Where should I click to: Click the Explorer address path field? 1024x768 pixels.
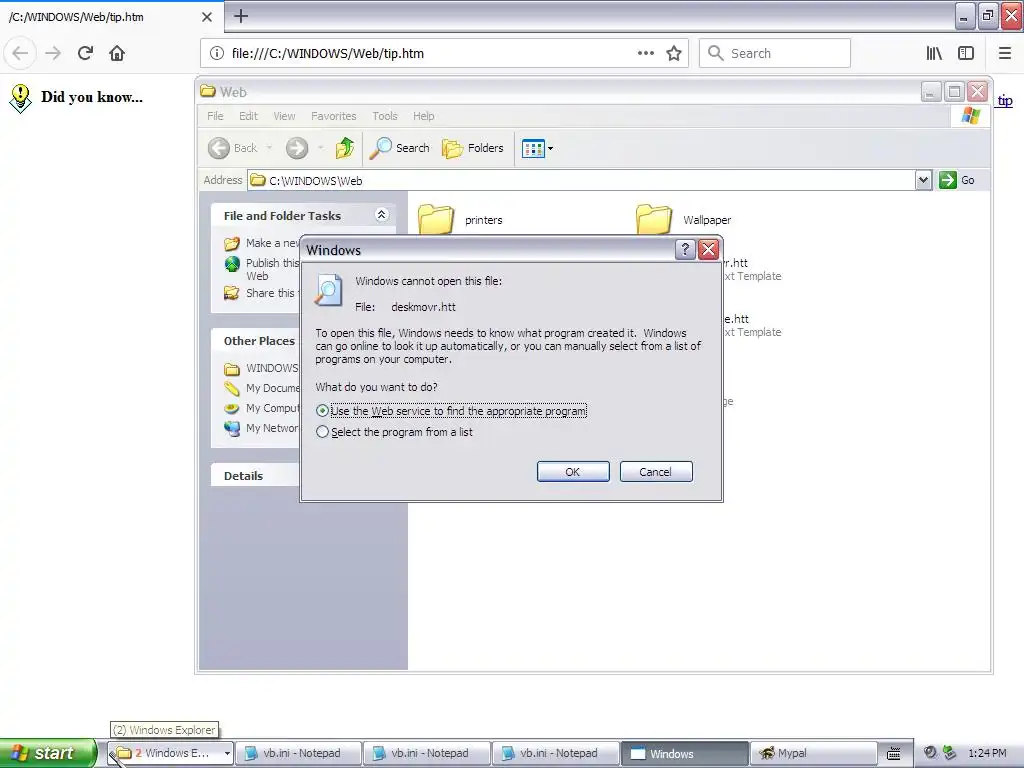tap(582, 180)
